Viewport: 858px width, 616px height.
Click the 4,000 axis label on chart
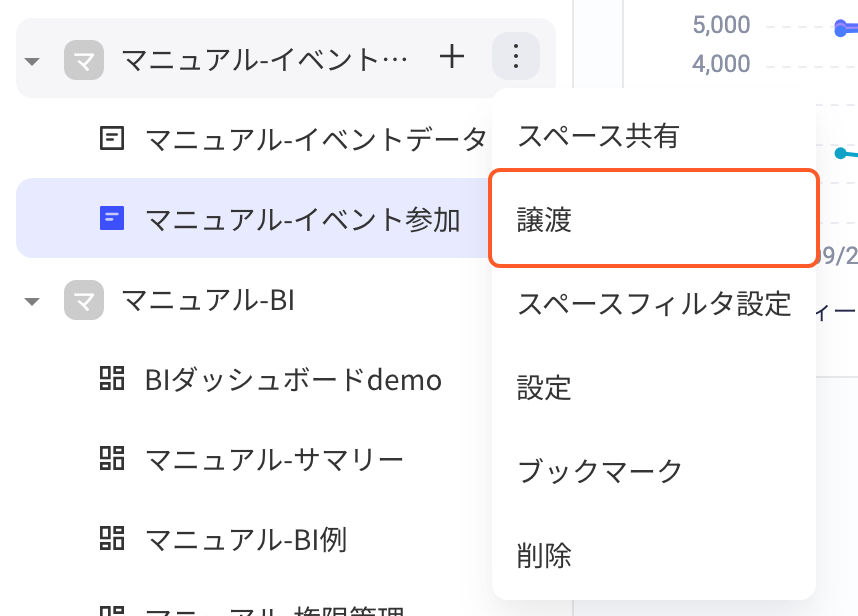(x=721, y=63)
